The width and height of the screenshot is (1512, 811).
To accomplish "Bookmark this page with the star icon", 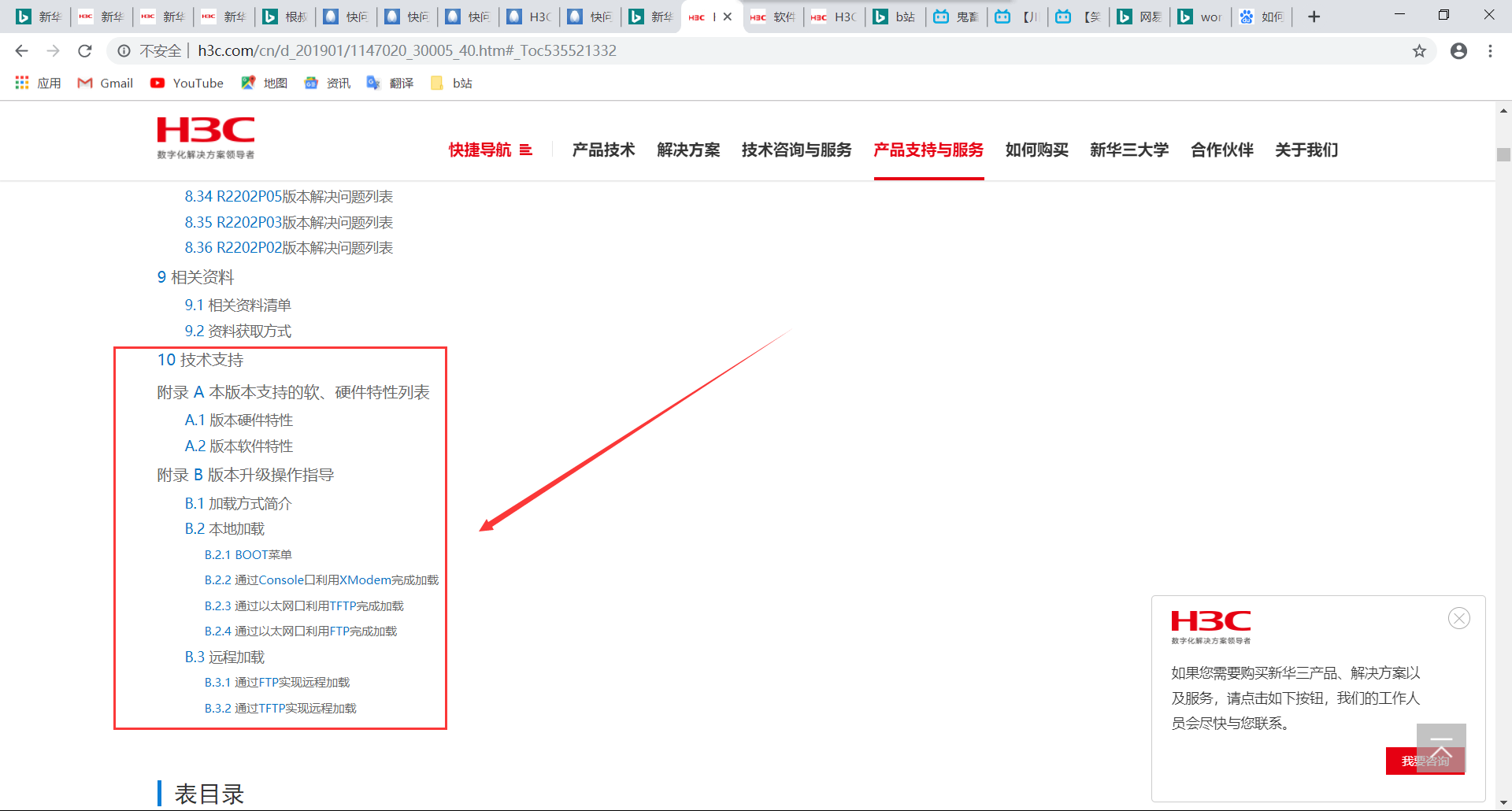I will (1419, 51).
